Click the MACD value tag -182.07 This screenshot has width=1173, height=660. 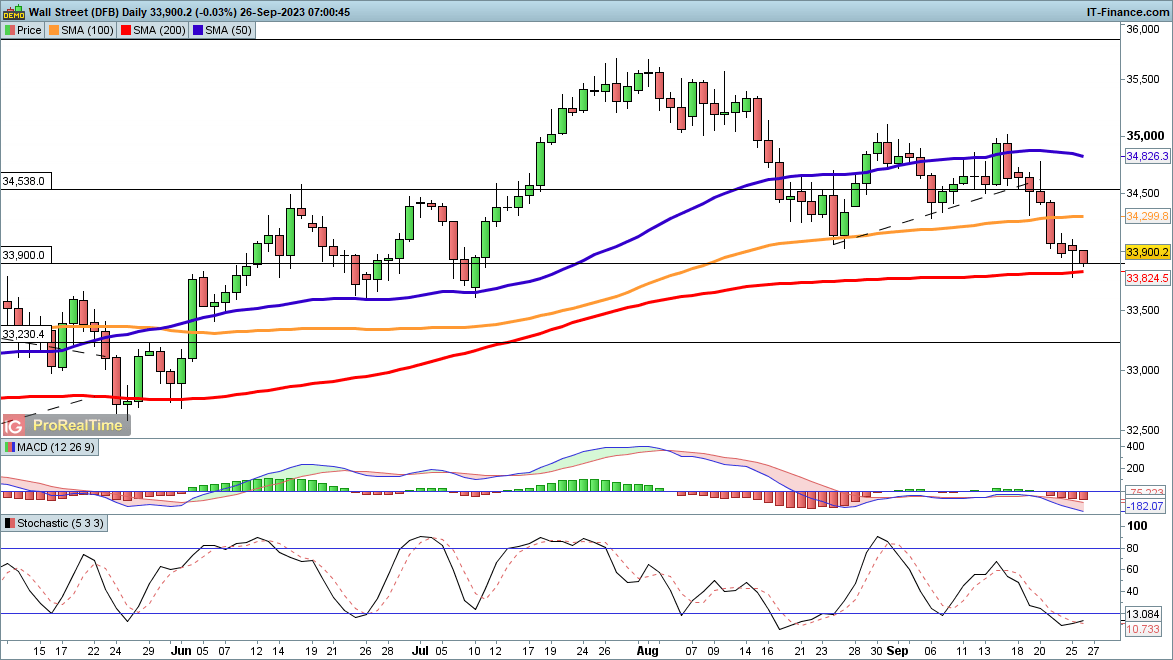tap(1147, 507)
